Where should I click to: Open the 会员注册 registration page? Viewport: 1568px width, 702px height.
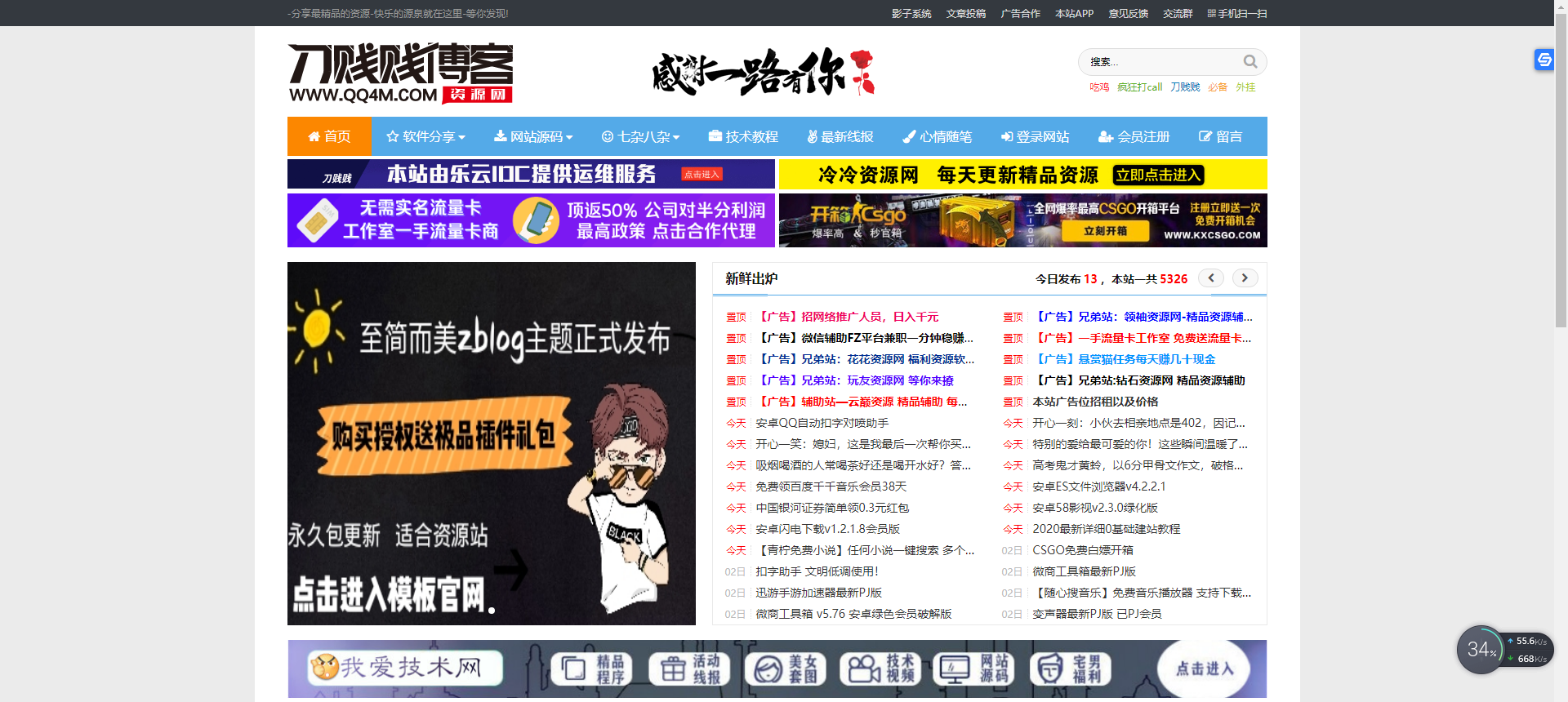(1134, 137)
